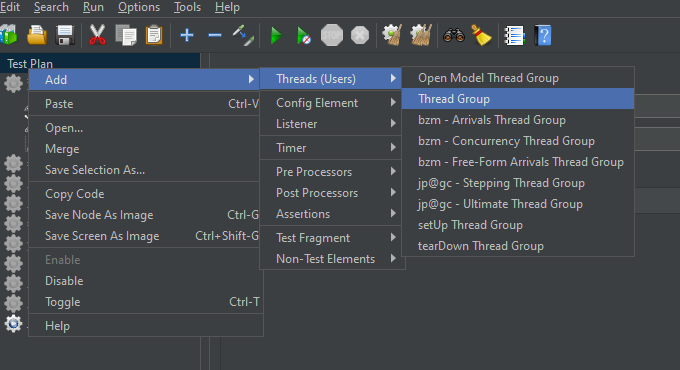
Task: Open the Run menu
Action: (93, 7)
